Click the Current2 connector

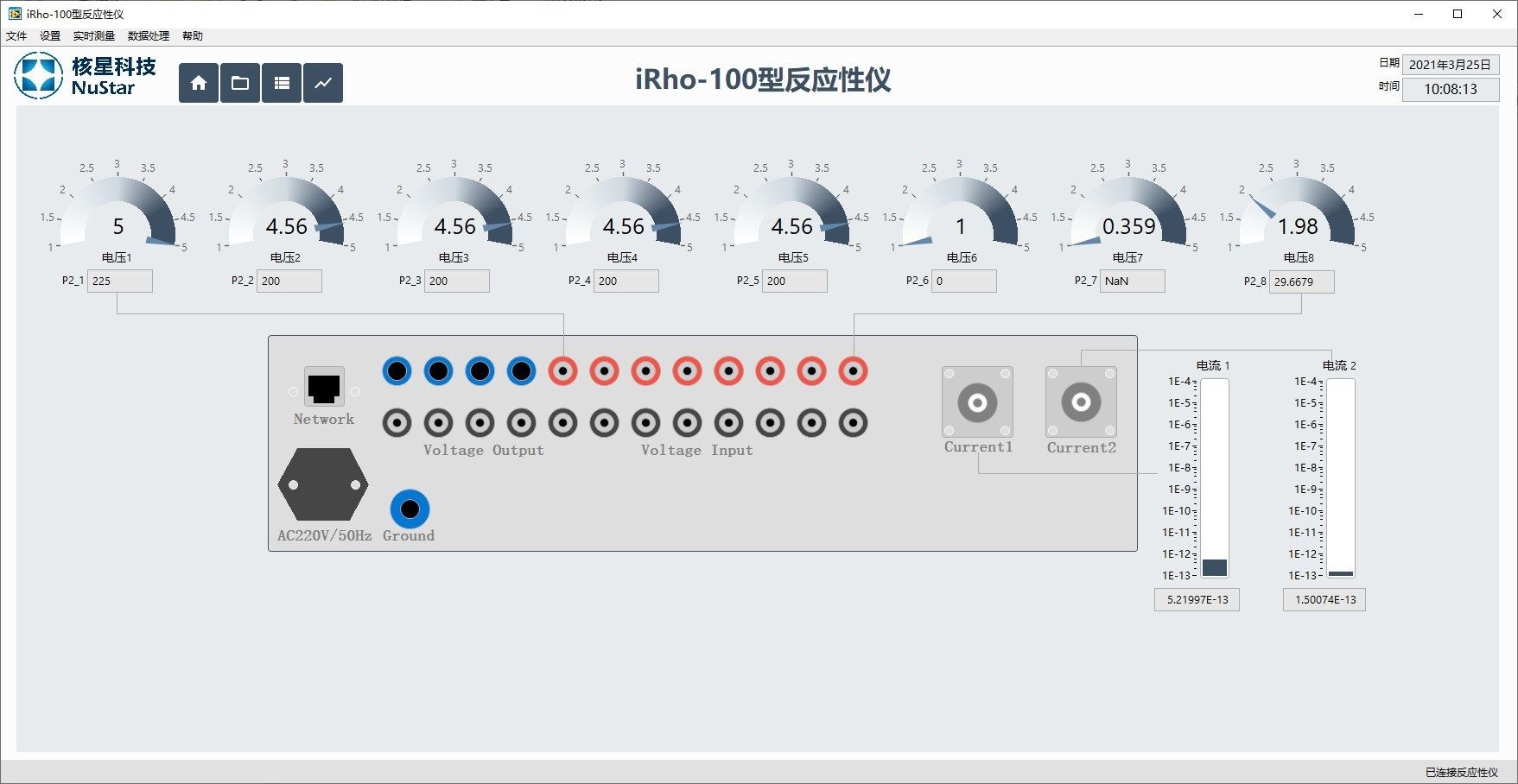click(1081, 402)
